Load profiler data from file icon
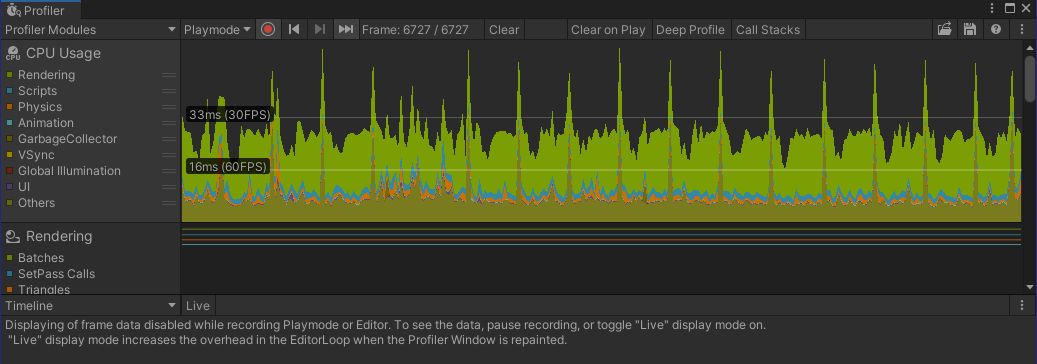The image size is (1037, 364). point(945,29)
